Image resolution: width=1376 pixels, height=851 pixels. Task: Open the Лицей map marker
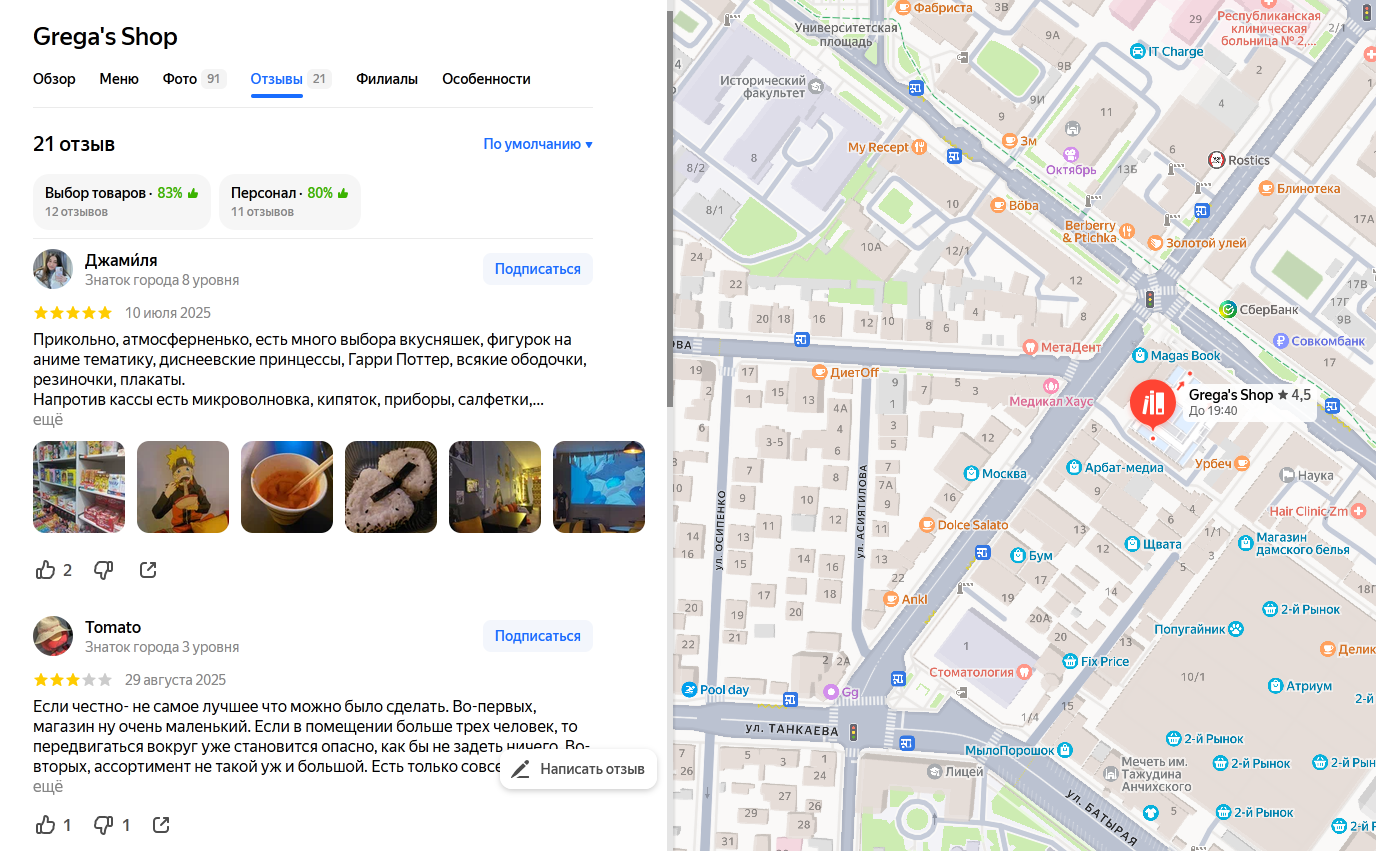click(x=934, y=772)
